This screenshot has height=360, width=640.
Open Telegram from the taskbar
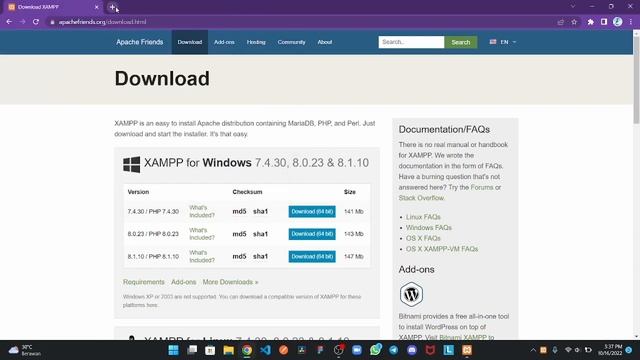(x=393, y=350)
